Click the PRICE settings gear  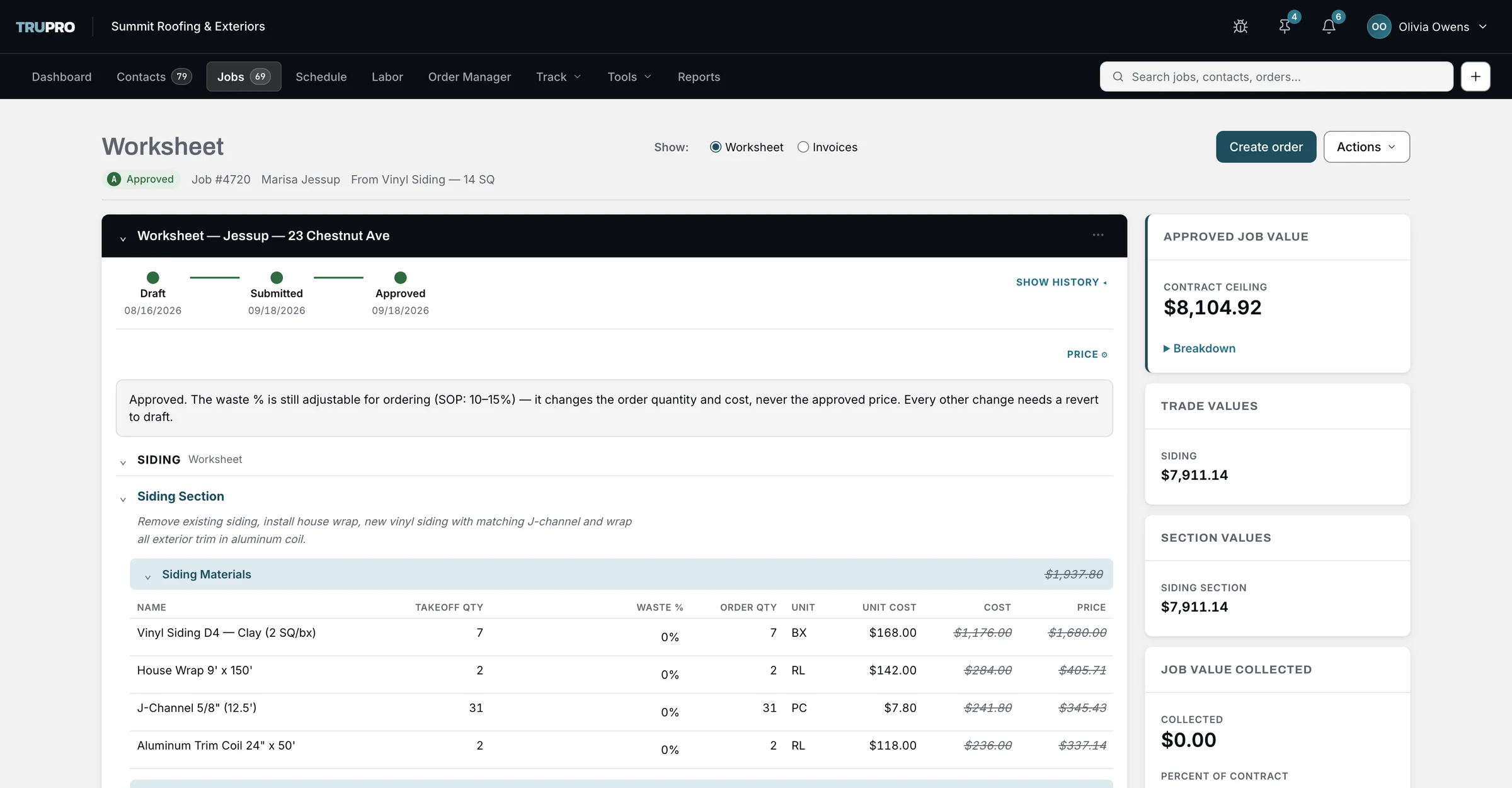tap(1104, 355)
